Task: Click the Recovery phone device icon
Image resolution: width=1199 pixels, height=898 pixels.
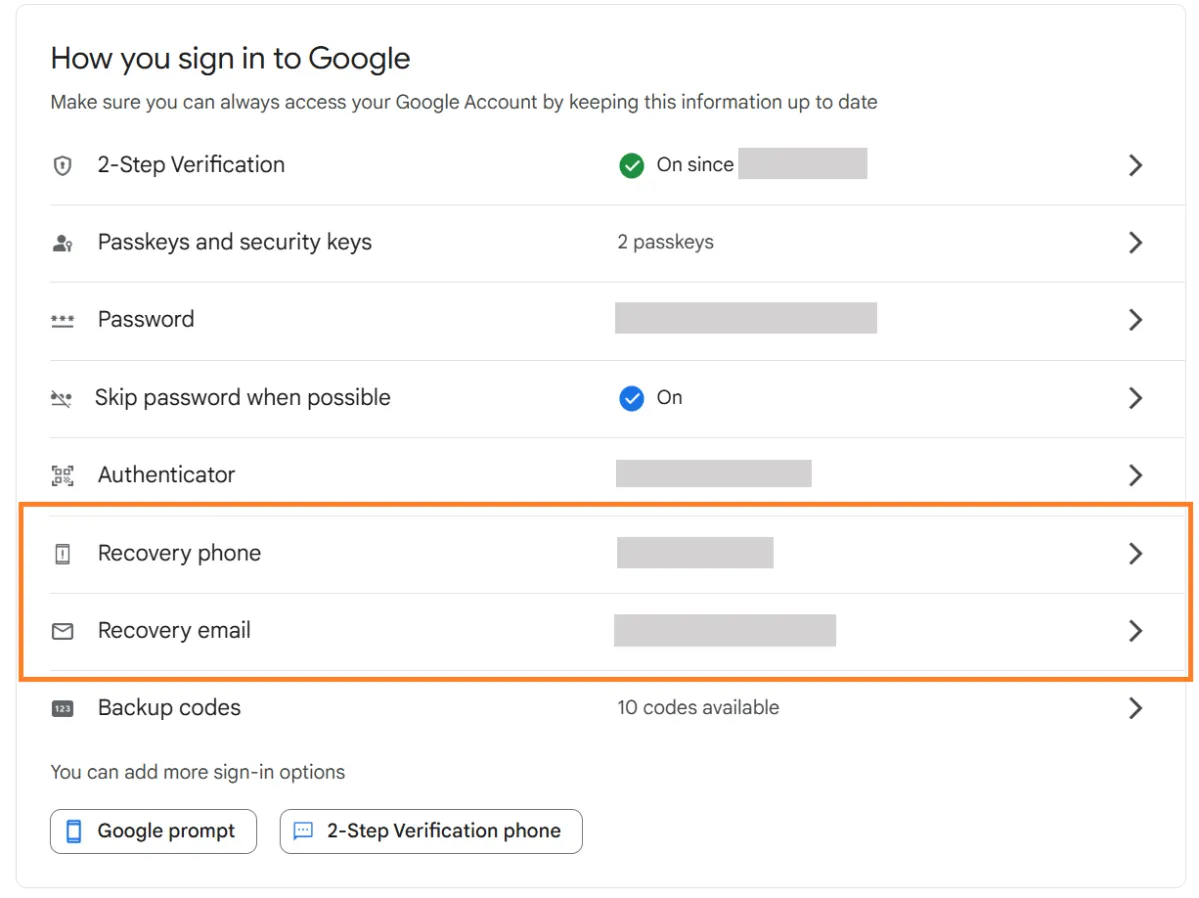Action: click(x=62, y=554)
